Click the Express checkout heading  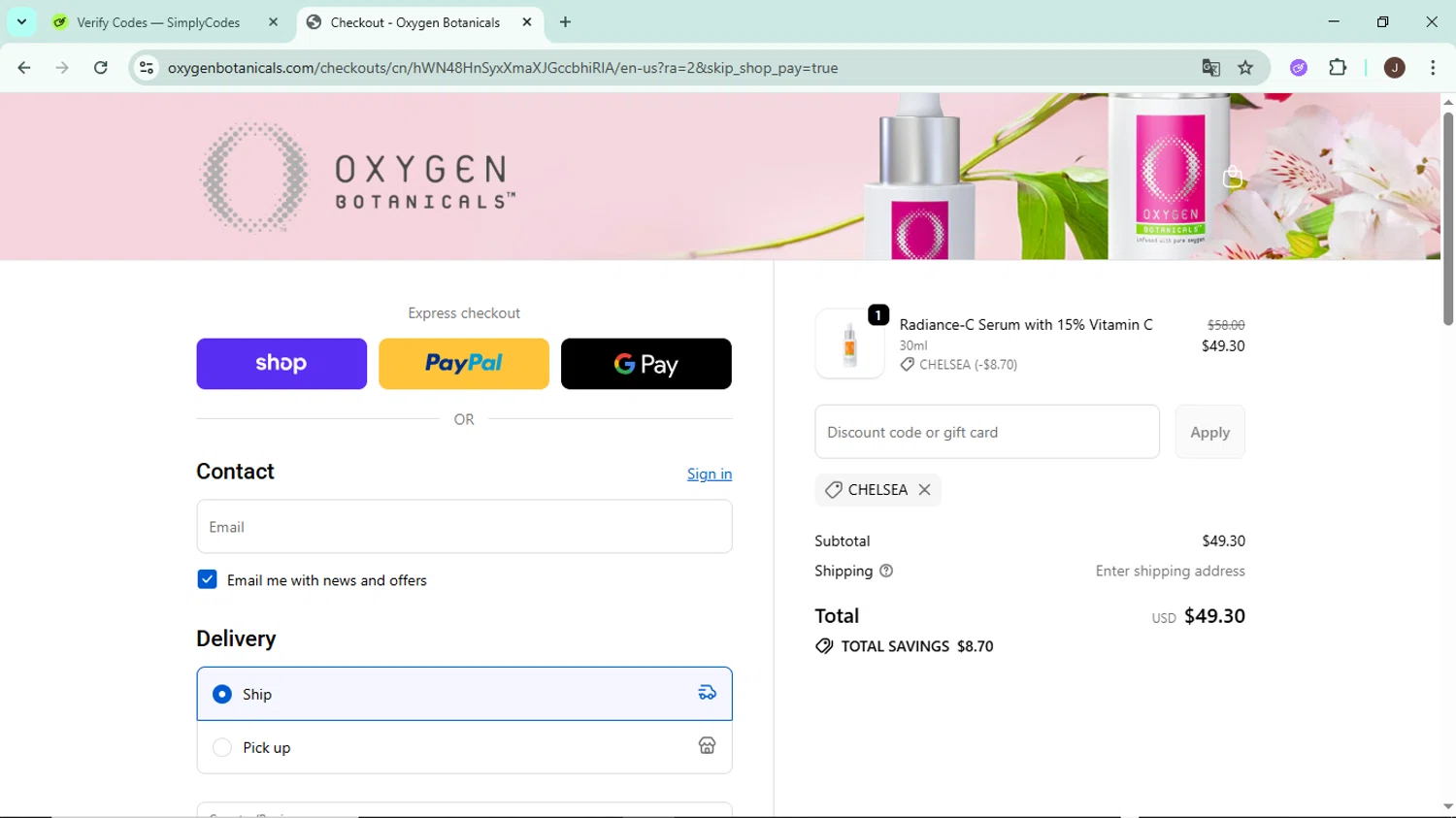click(x=464, y=312)
